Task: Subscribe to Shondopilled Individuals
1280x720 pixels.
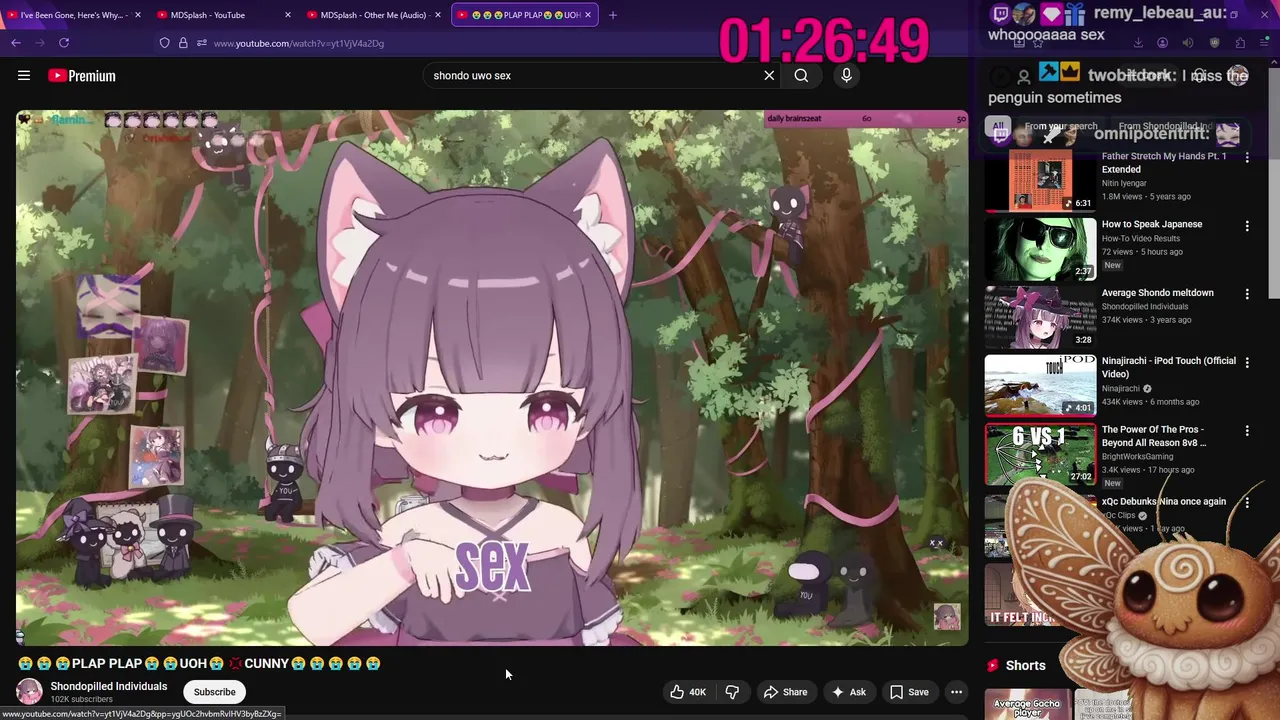Action: coord(214,692)
